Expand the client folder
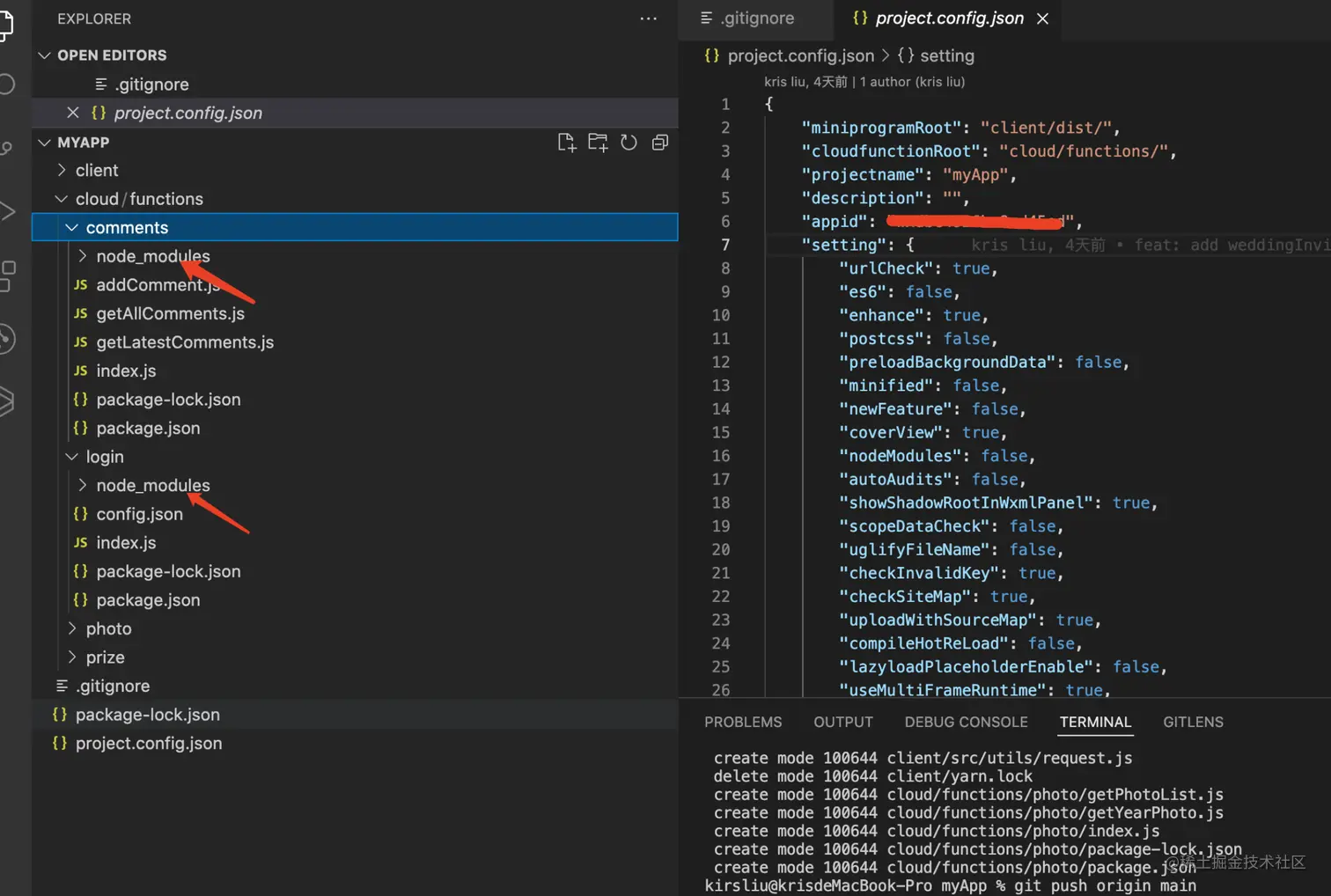This screenshot has width=1331, height=896. (x=62, y=170)
